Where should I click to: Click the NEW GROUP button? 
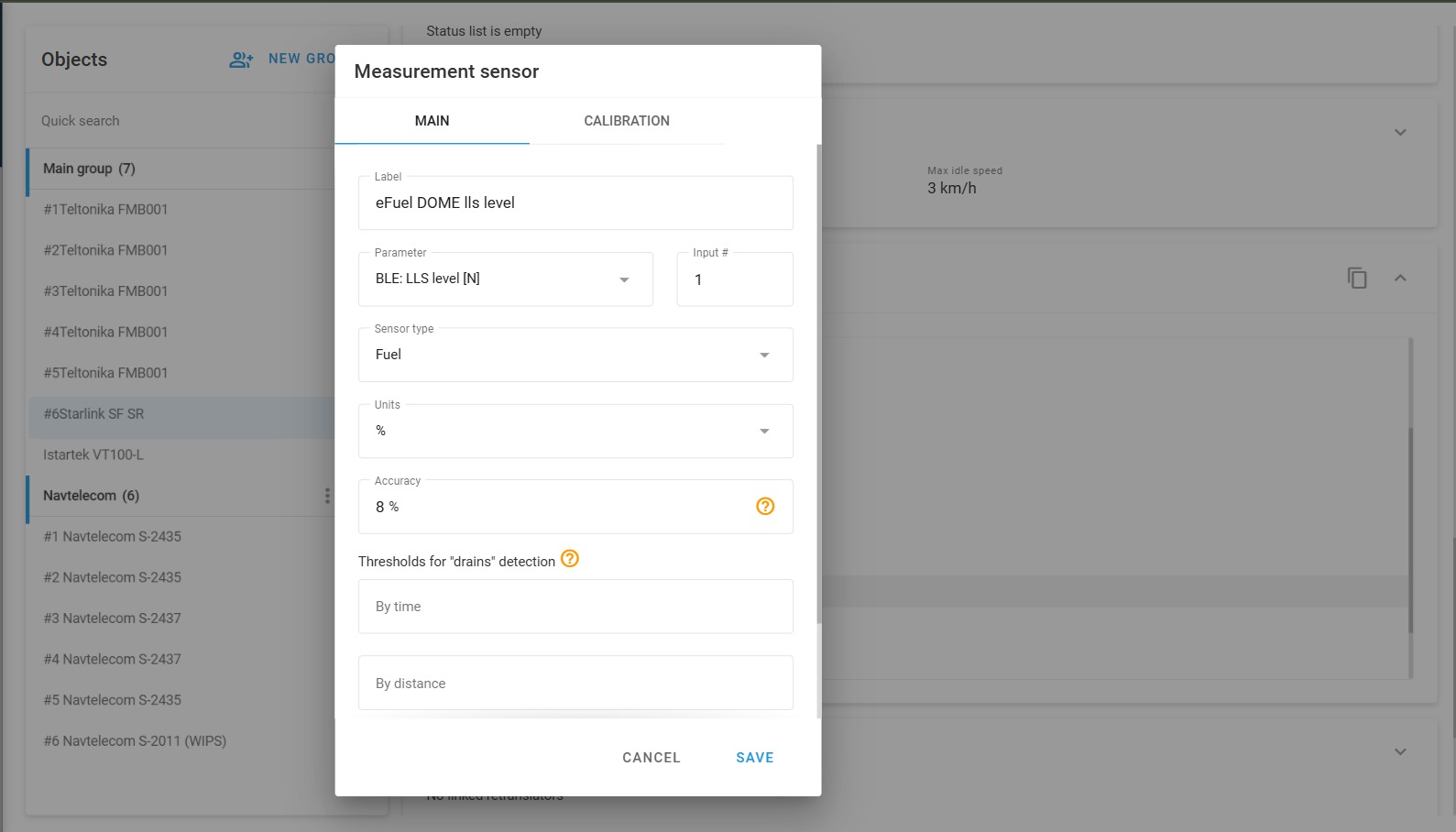302,59
